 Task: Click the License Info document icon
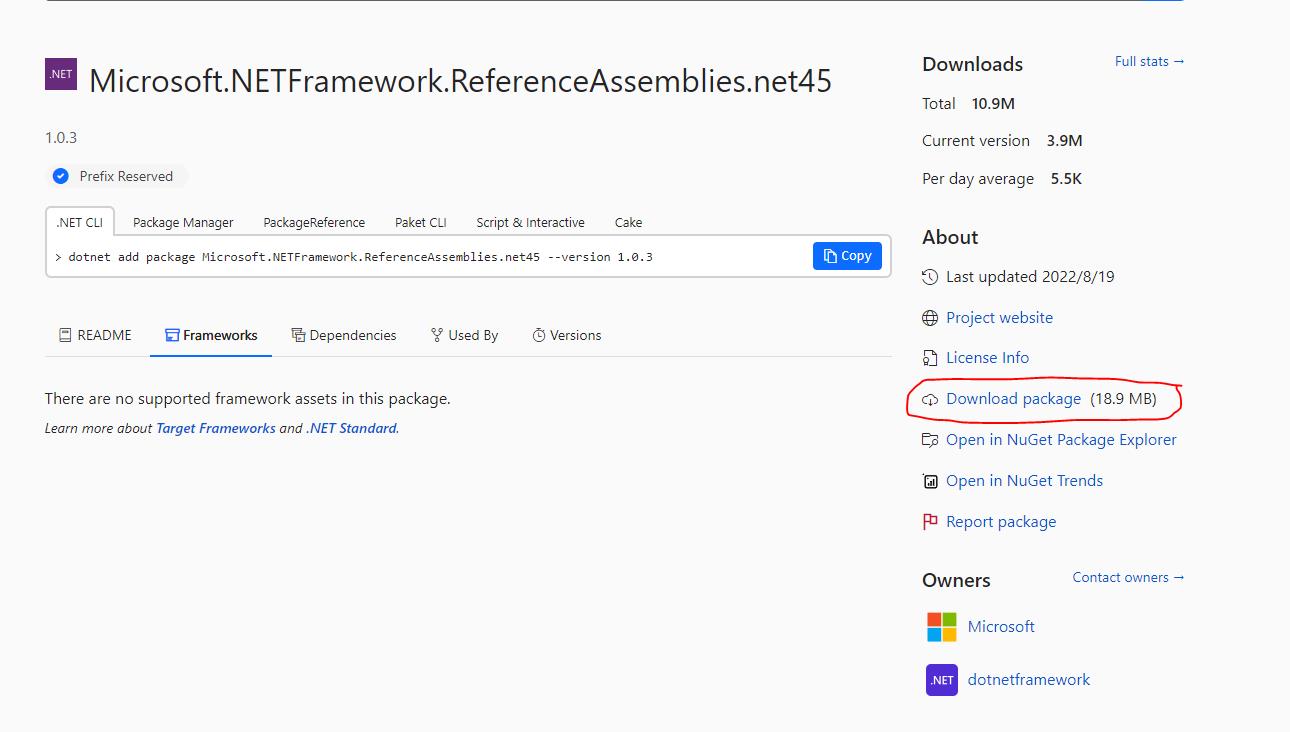929,357
